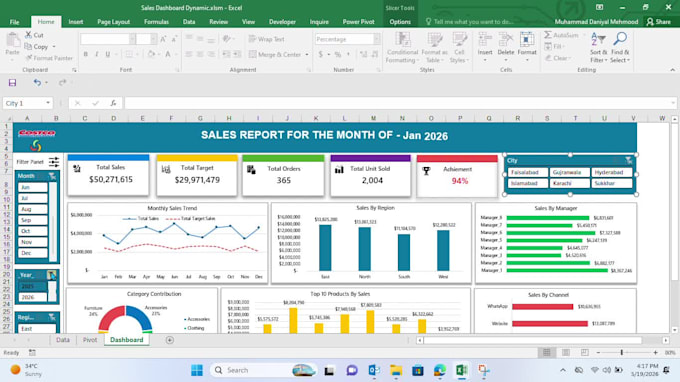The height and width of the screenshot is (382, 680).
Task: Click Merge & Center button
Action: coord(275,55)
